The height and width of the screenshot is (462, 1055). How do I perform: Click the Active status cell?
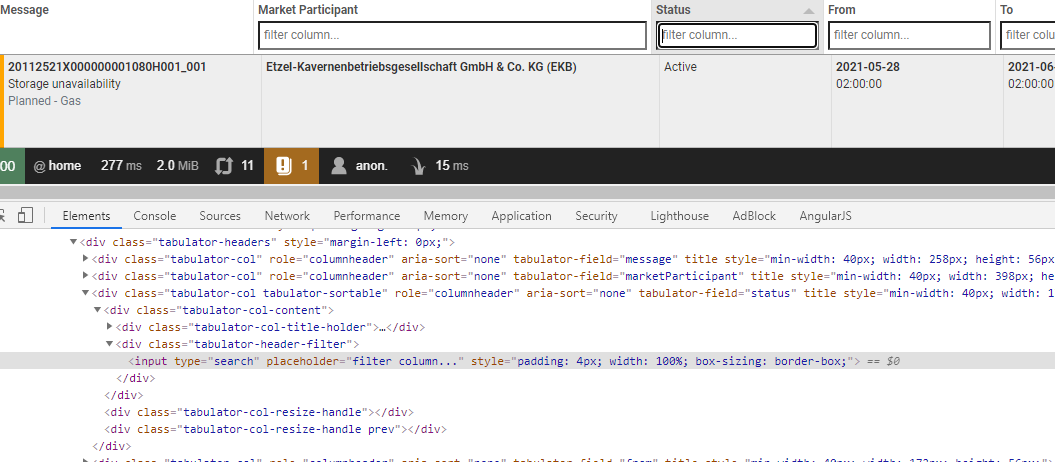point(680,67)
